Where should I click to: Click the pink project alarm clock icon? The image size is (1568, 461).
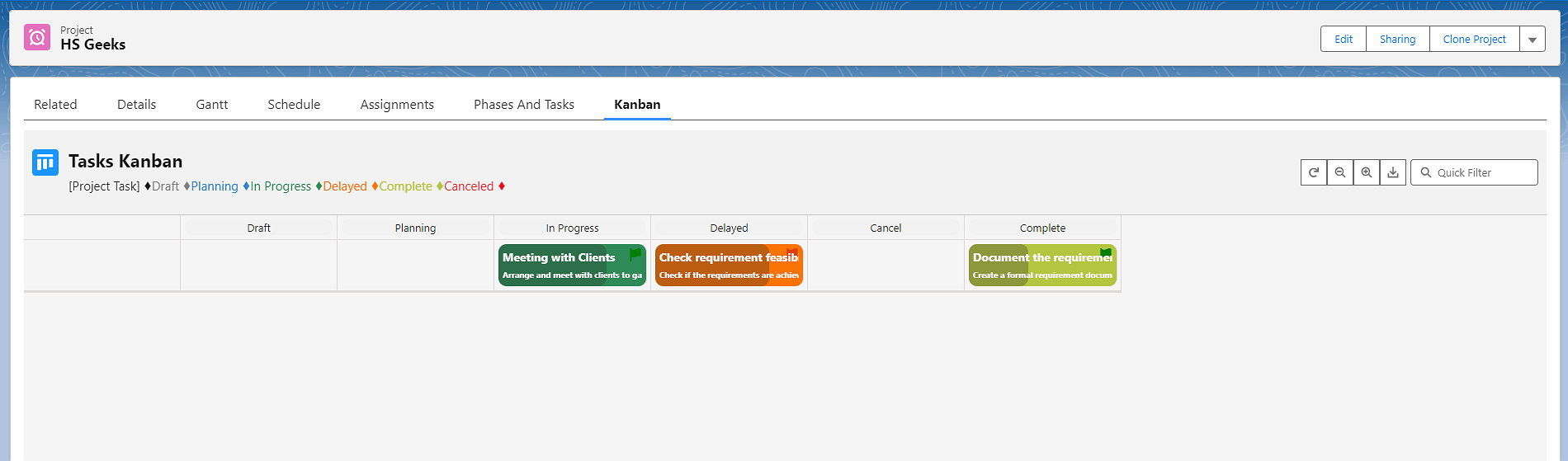click(x=37, y=37)
